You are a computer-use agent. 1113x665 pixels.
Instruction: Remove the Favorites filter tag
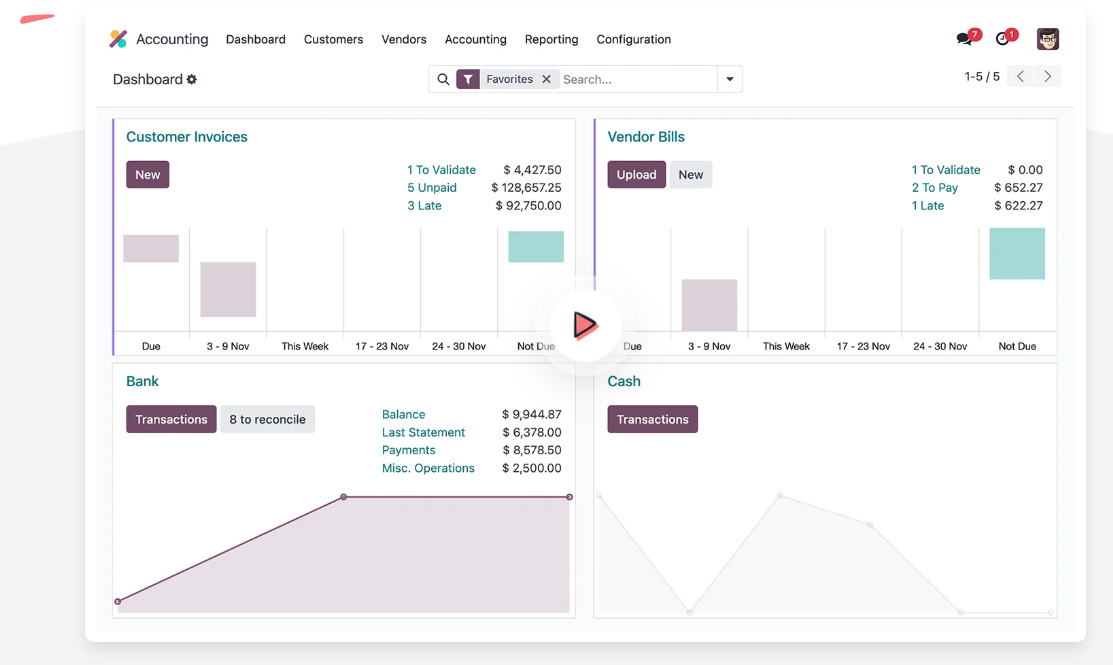(547, 79)
